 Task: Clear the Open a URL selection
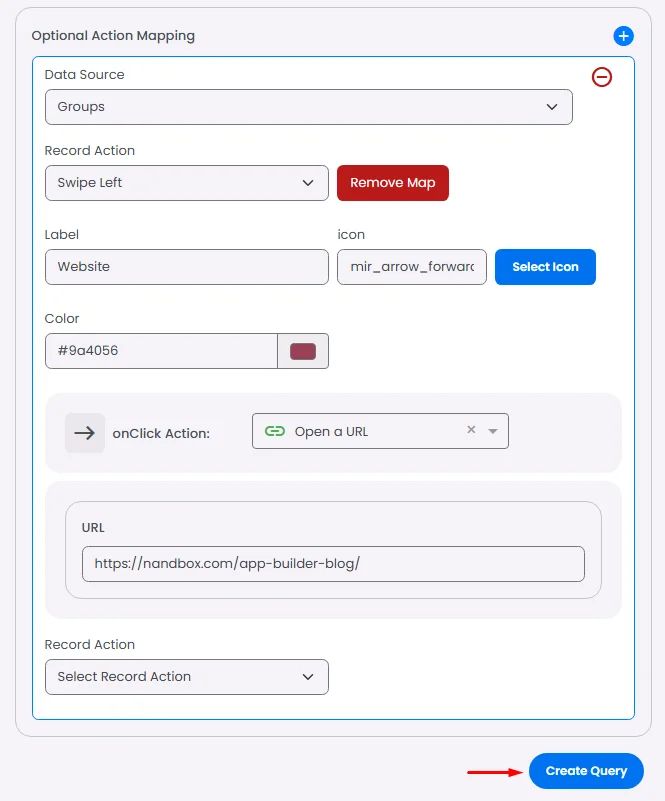tap(471, 430)
